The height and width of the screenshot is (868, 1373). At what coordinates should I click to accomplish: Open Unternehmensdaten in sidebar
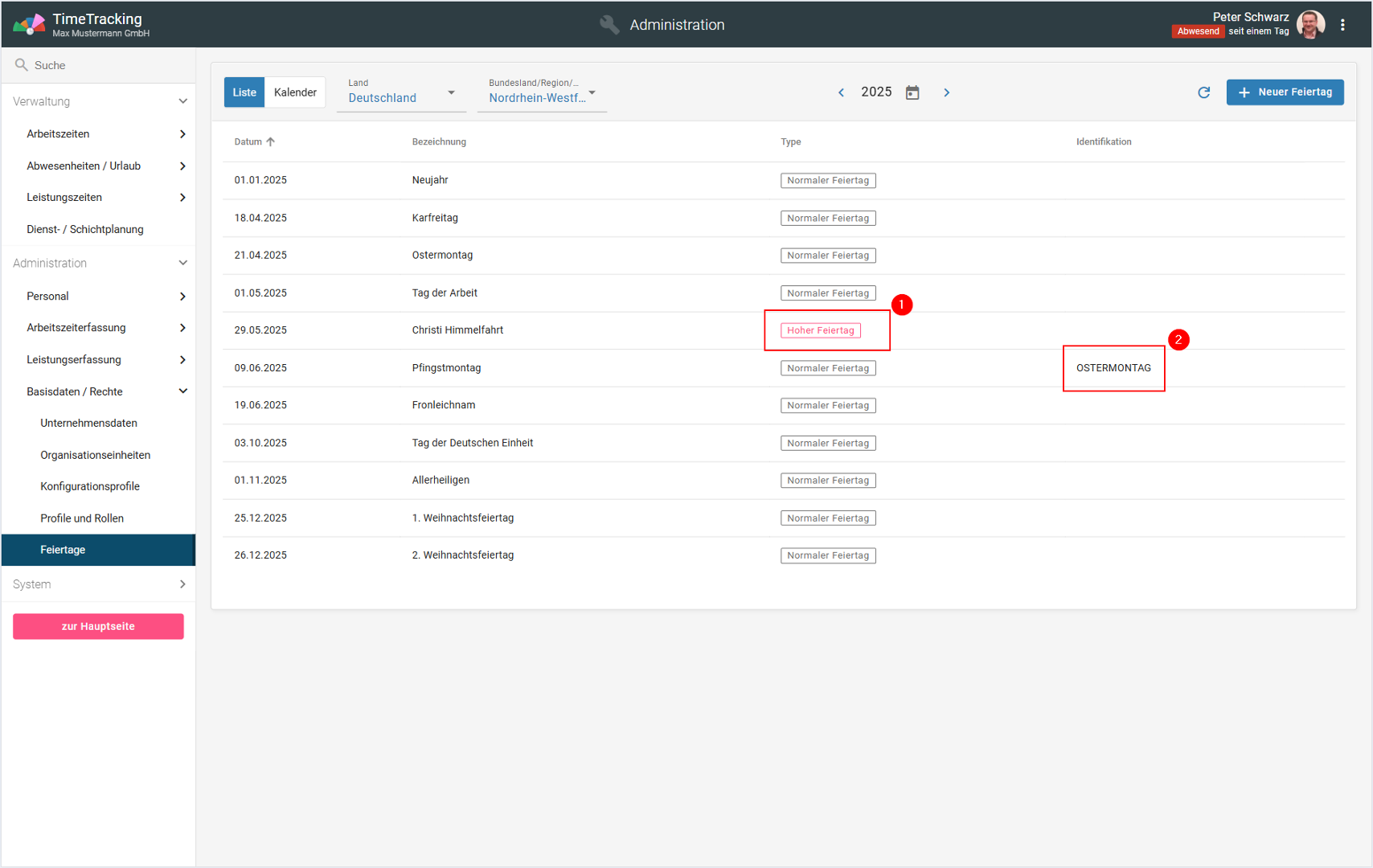tap(88, 424)
